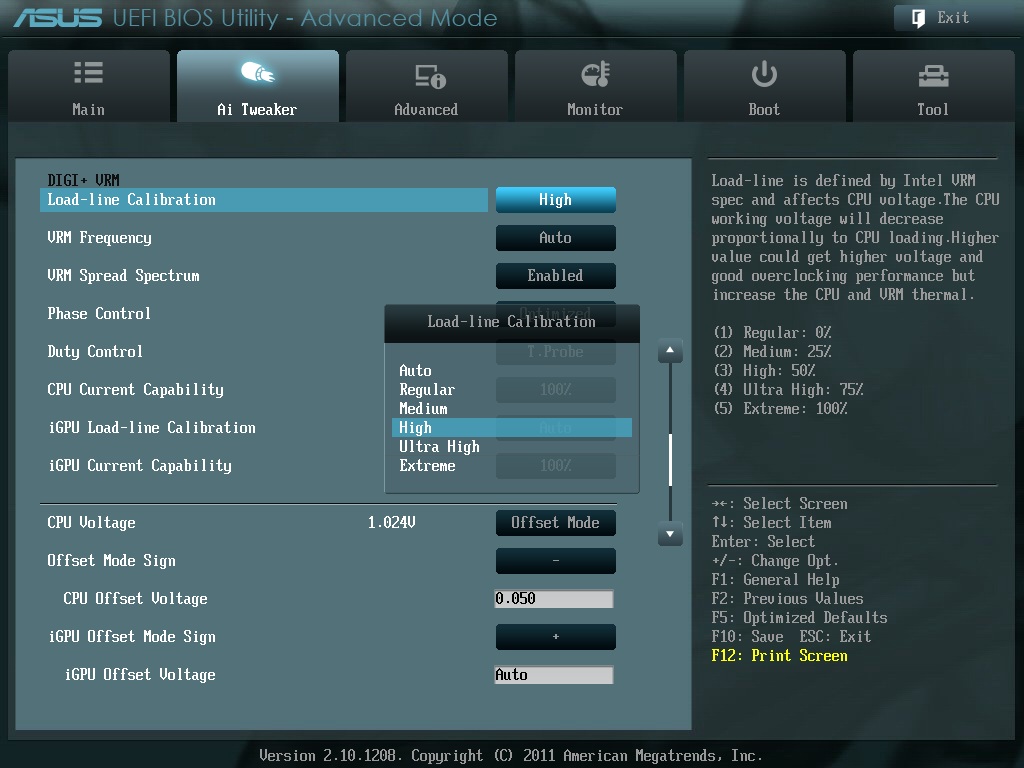Click the Main tab list icon
This screenshot has height=768, width=1024.
[88, 72]
